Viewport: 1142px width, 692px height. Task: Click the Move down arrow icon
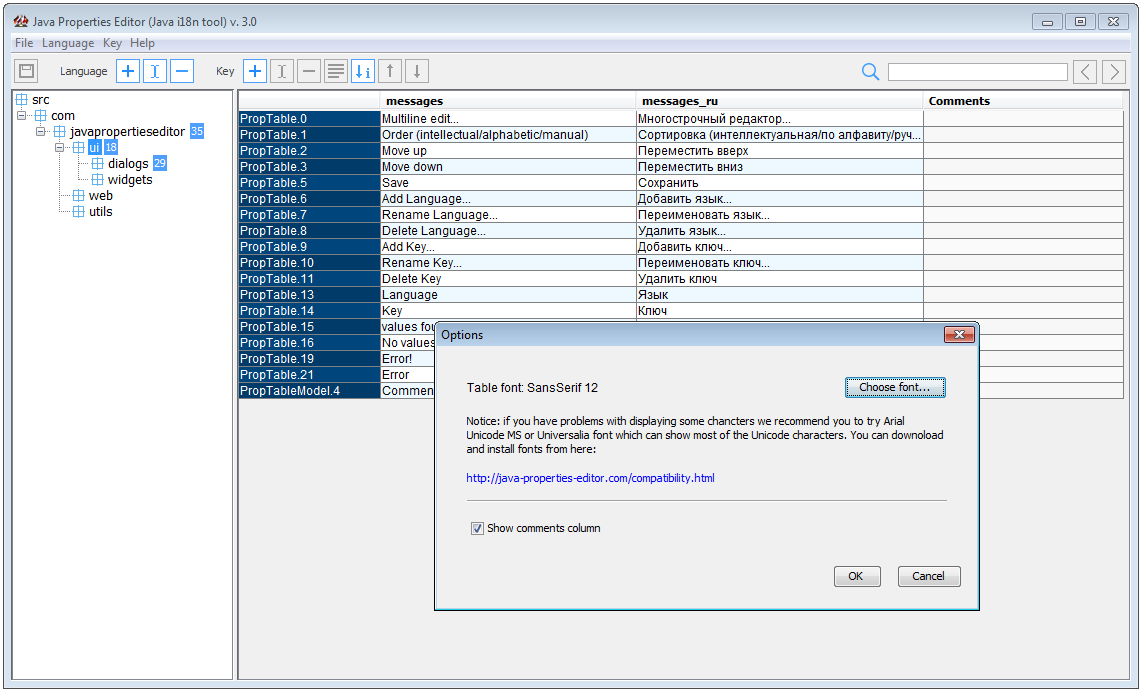coord(416,71)
